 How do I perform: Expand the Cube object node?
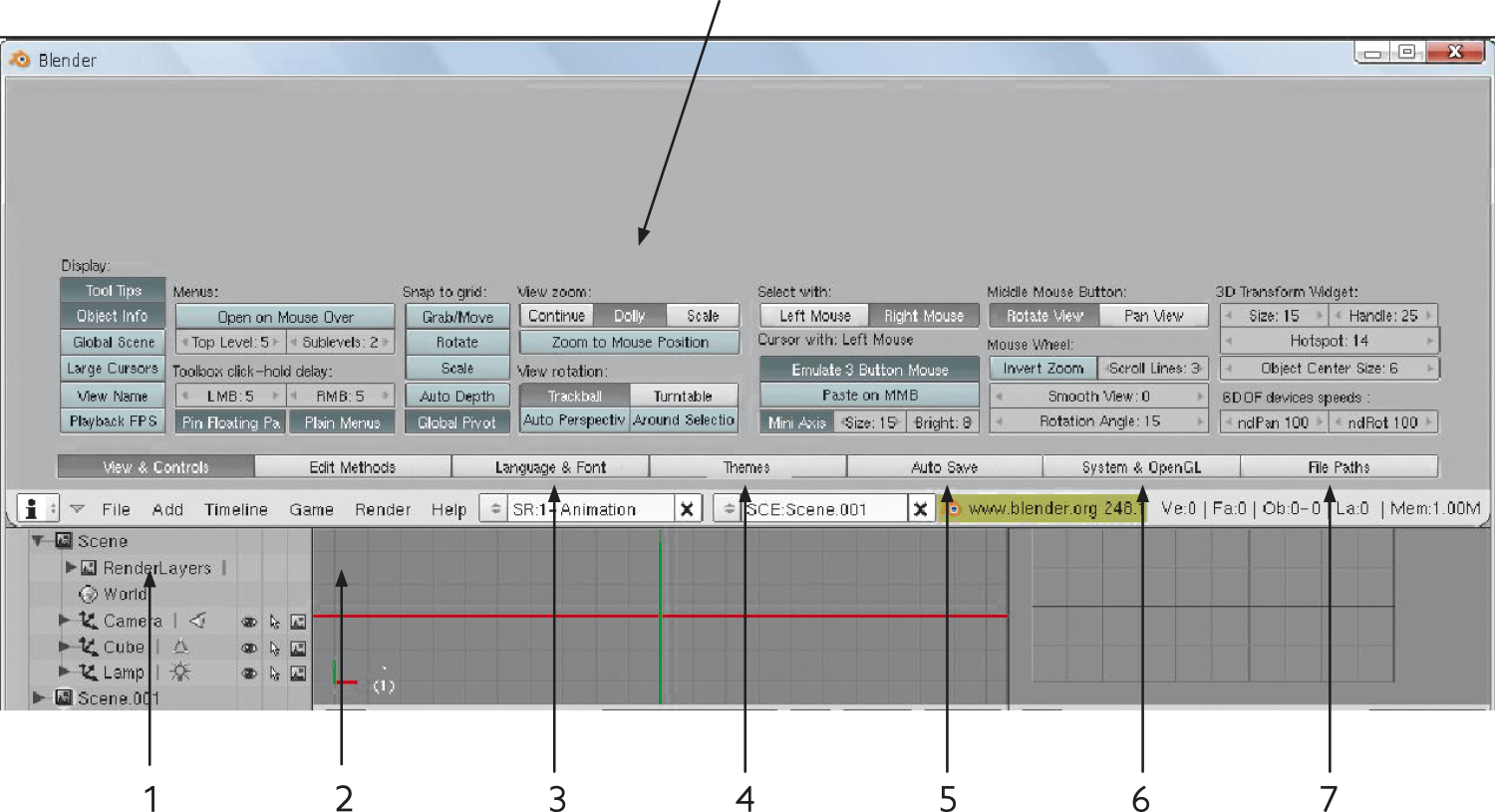[x=64, y=646]
